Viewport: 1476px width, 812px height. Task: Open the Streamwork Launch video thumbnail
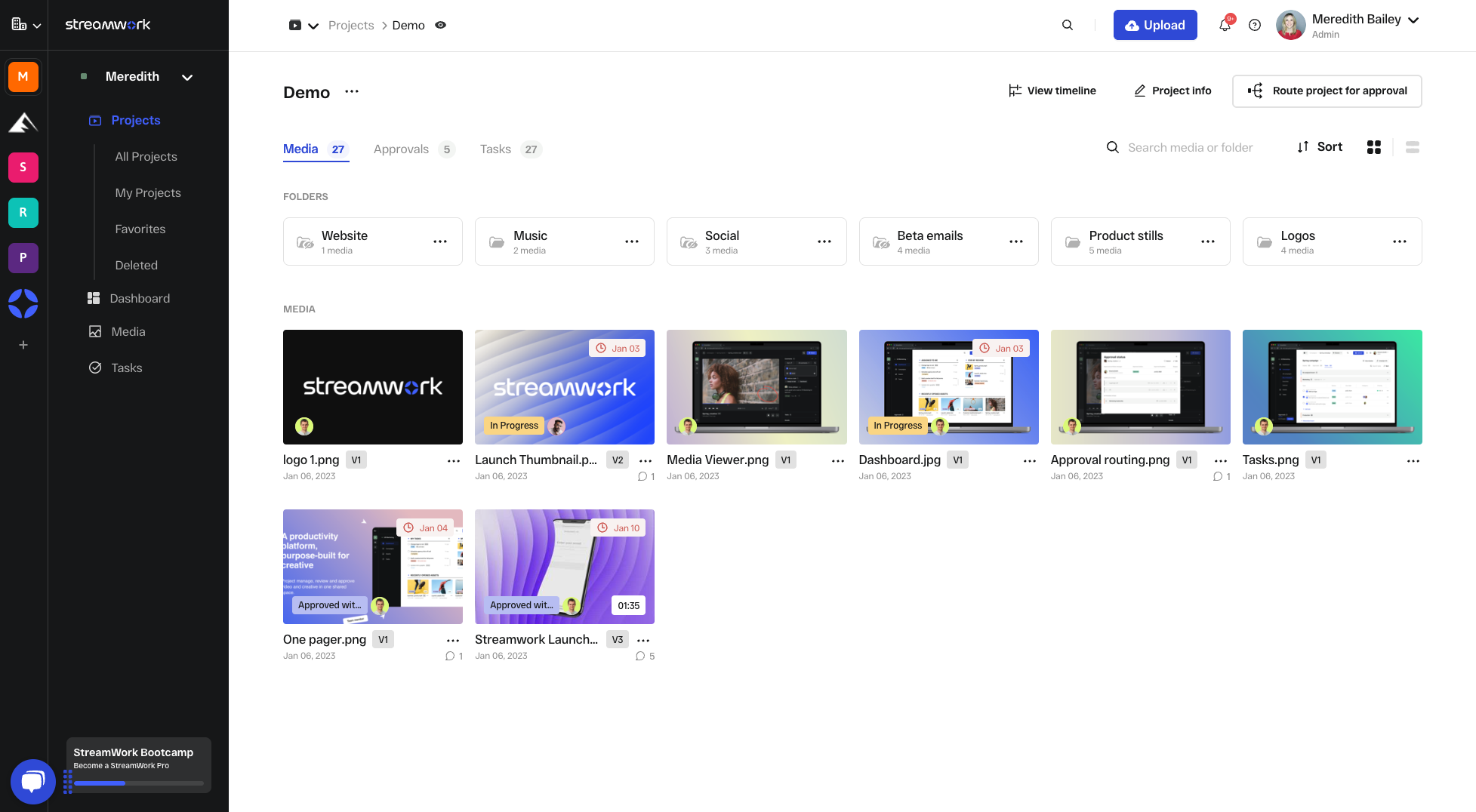[565, 567]
